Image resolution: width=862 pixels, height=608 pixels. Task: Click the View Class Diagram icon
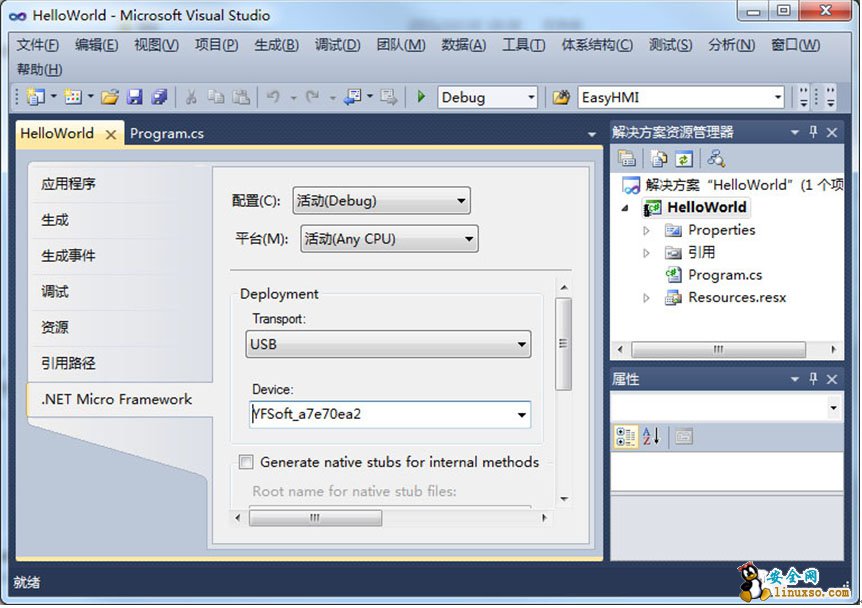tap(716, 158)
